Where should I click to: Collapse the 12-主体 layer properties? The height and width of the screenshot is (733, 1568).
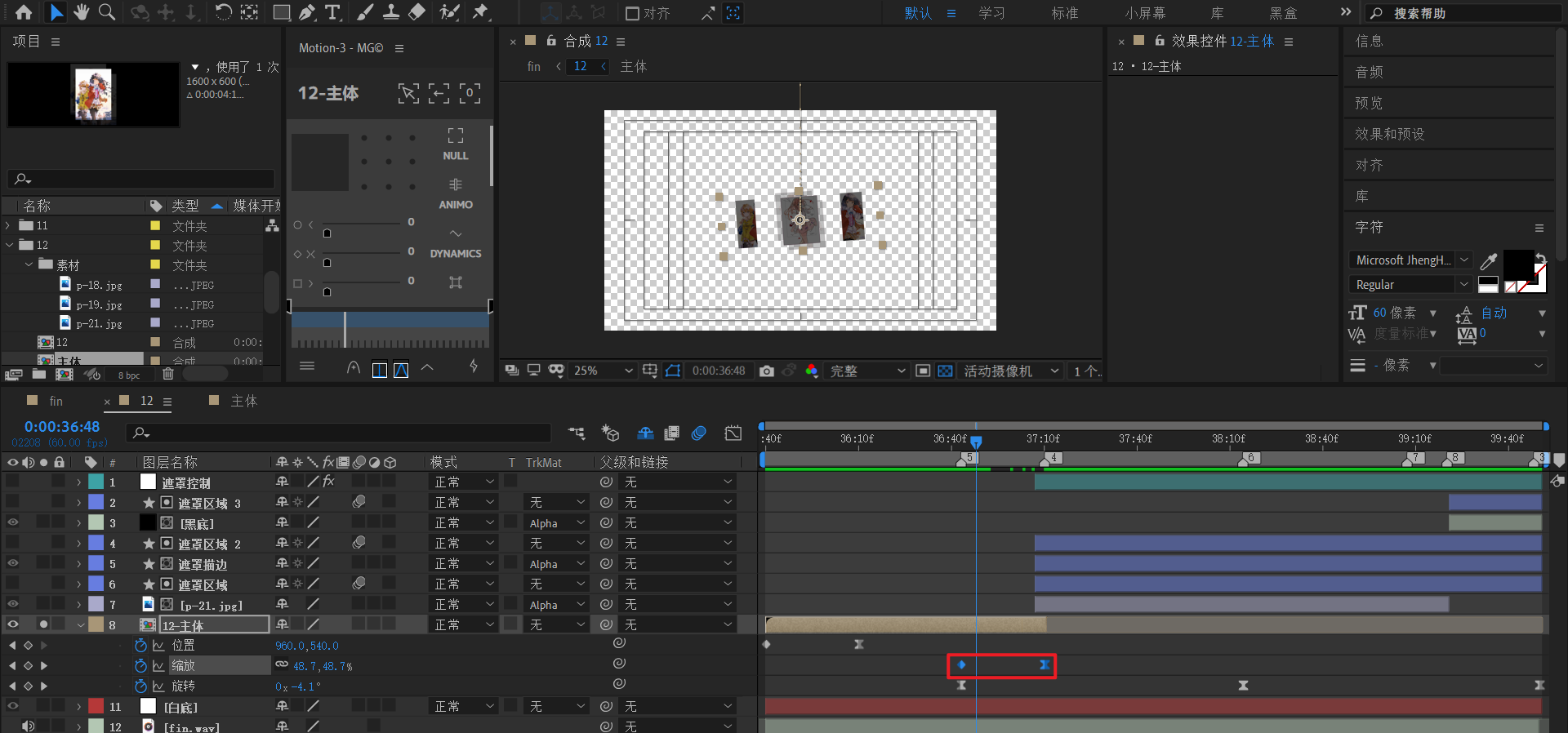coord(81,625)
